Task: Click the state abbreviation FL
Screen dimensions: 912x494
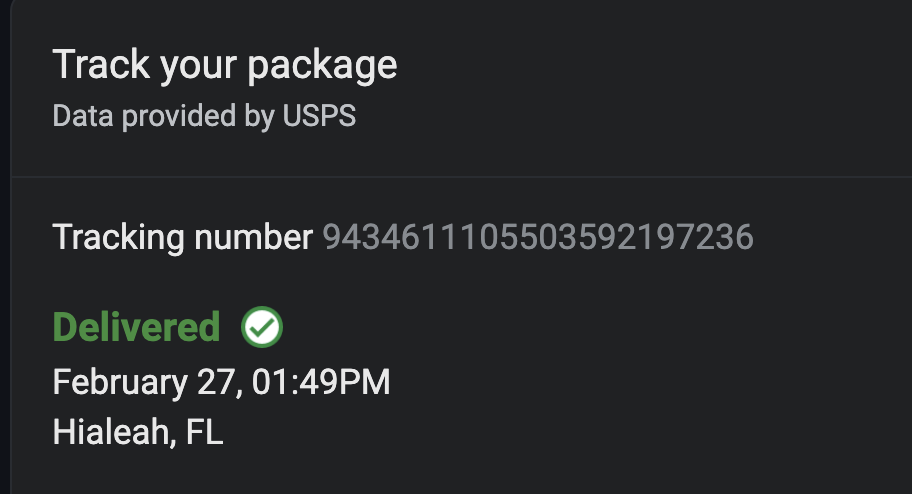Action: pos(205,432)
